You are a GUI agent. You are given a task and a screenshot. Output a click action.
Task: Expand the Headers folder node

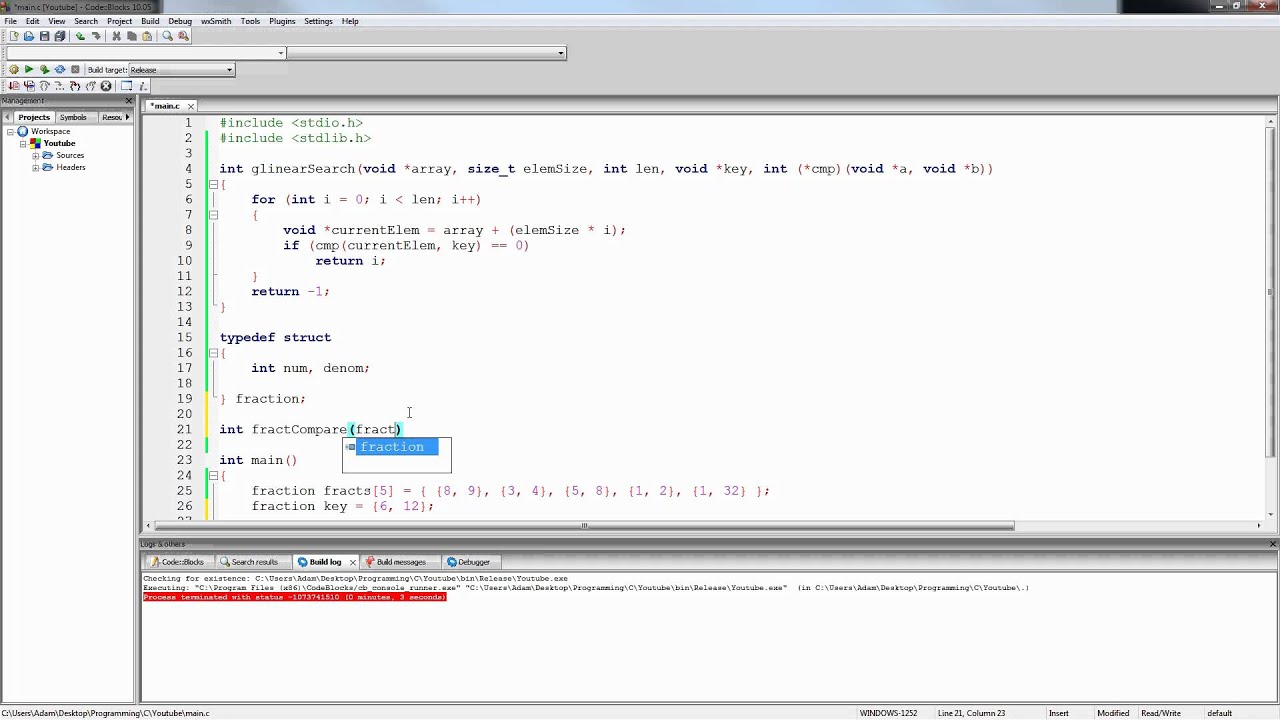(36, 167)
